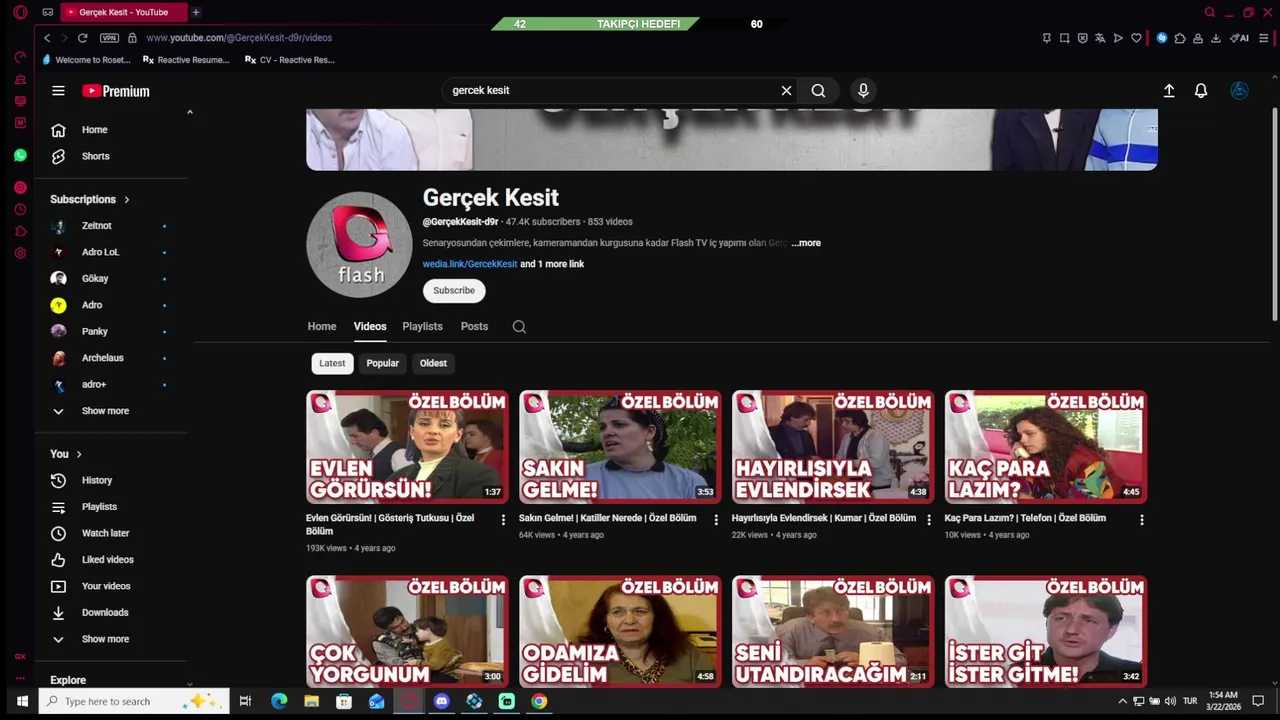Open a new browser tab
Image resolution: width=1280 pixels, height=720 pixels.
click(195, 12)
